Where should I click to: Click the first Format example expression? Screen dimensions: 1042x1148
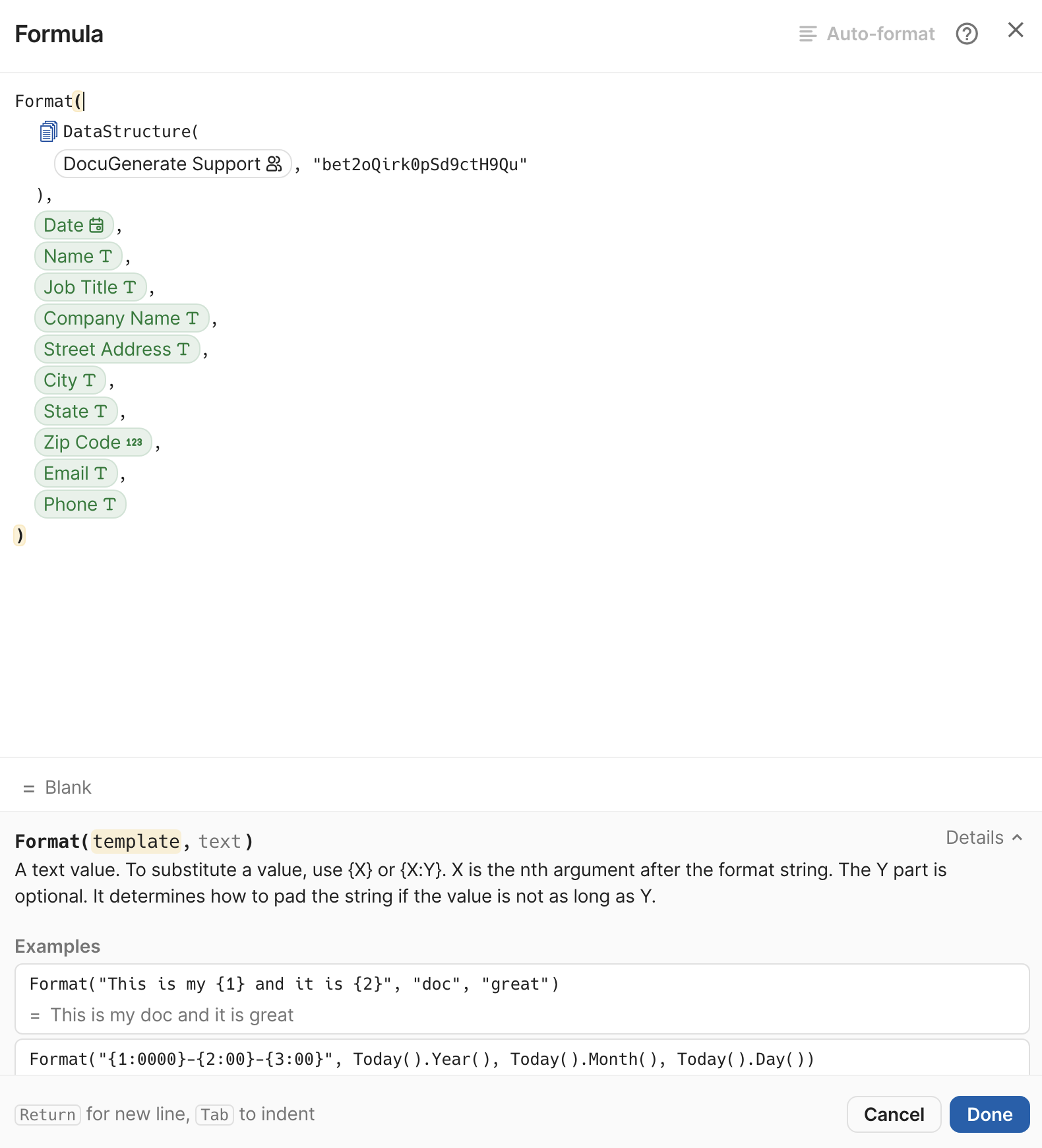tap(293, 984)
